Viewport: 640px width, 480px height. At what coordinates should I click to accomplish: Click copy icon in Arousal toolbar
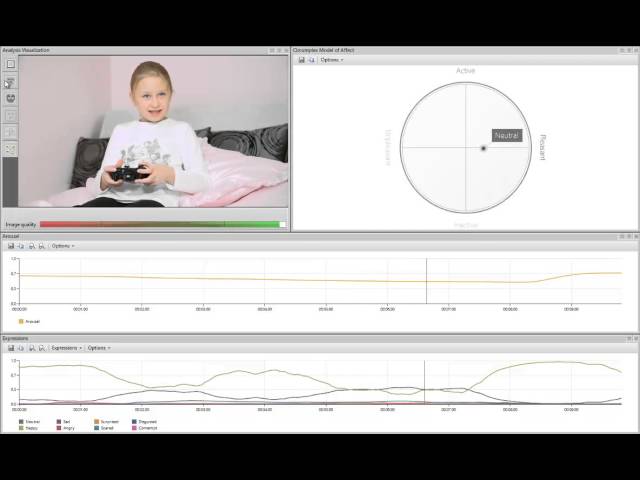coord(21,246)
